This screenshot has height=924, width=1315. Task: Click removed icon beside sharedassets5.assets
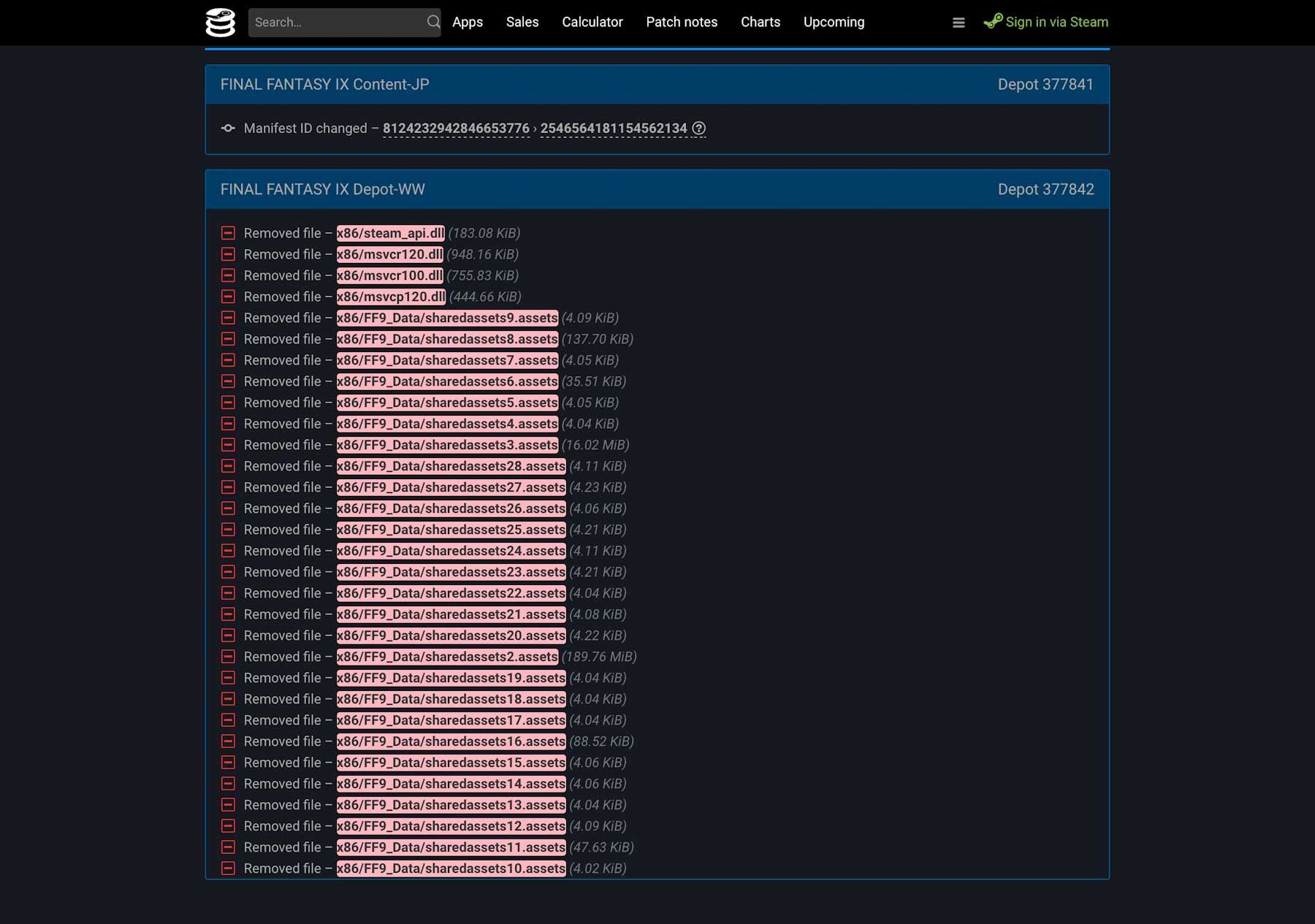coord(228,402)
